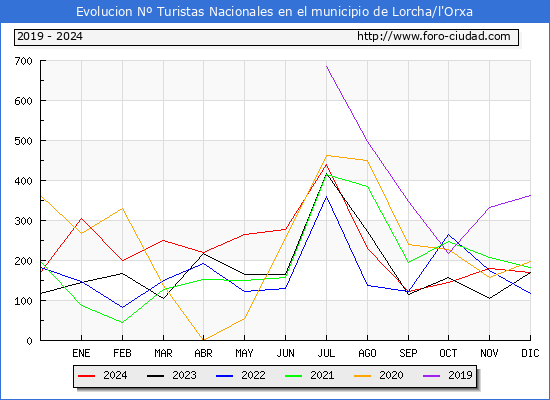550x400 pixels.
Task: Click the DIC month axis label
Action: tap(530, 353)
